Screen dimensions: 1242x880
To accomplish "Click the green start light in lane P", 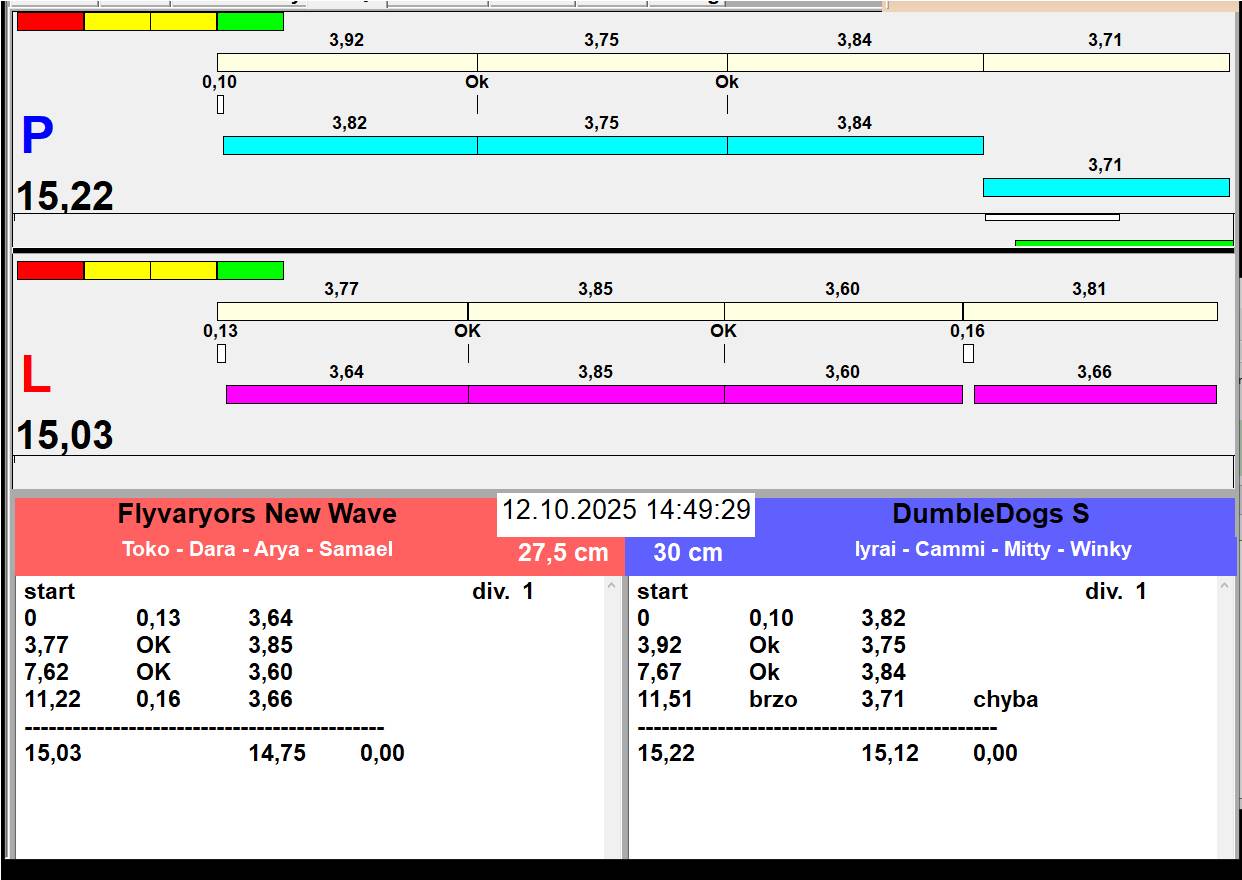I will [250, 21].
